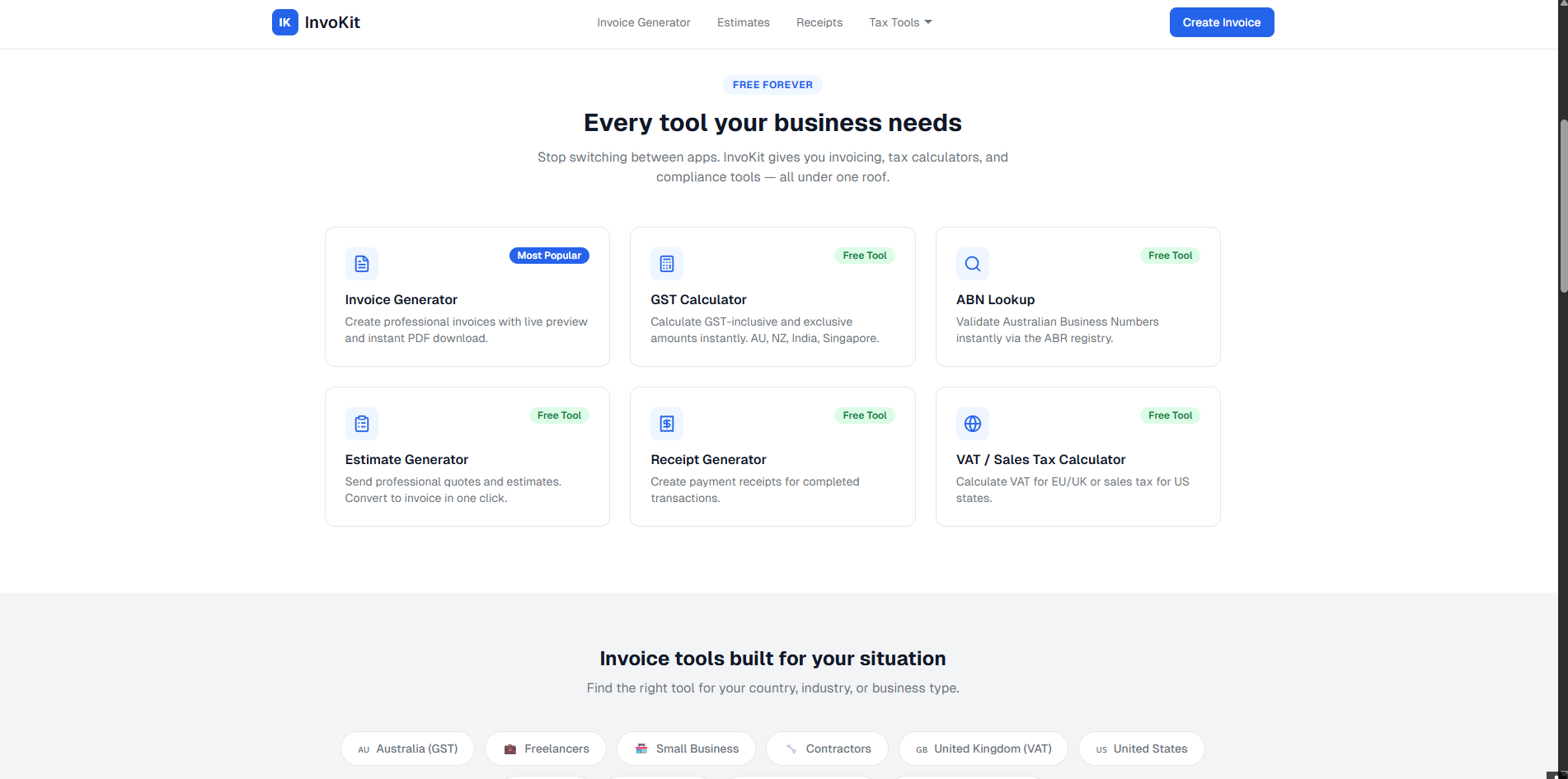Open the Invoice Generator card title
Screen dimensions: 1568x779
(x=401, y=300)
